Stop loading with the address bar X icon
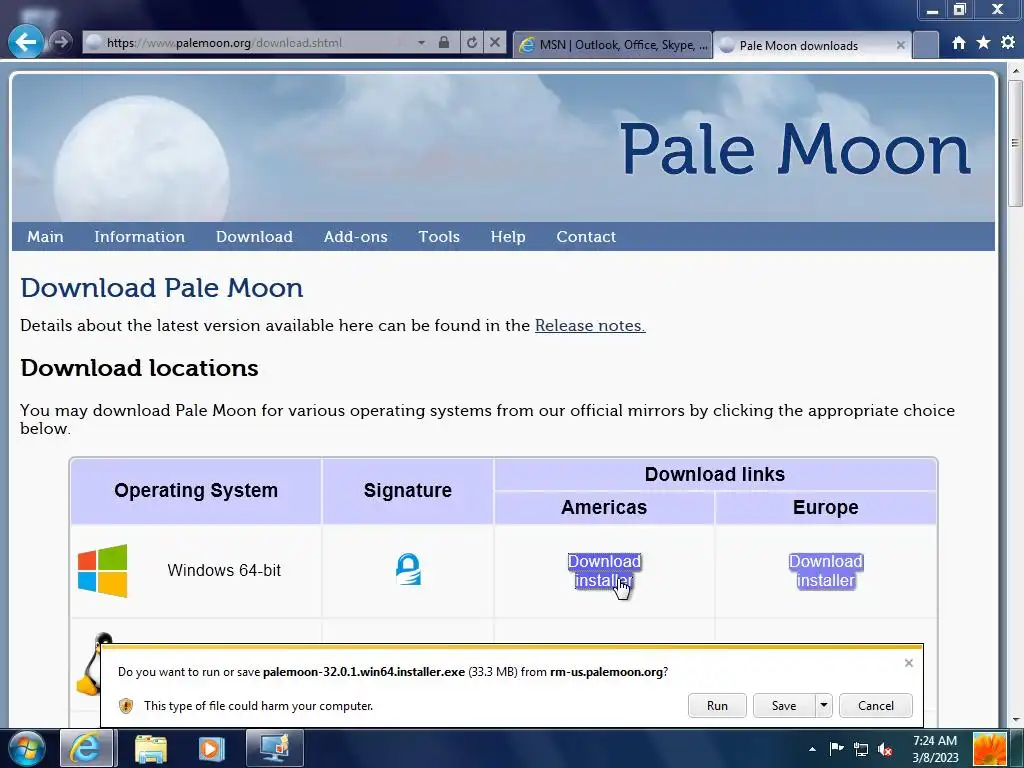Image resolution: width=1024 pixels, height=768 pixels. (x=495, y=42)
